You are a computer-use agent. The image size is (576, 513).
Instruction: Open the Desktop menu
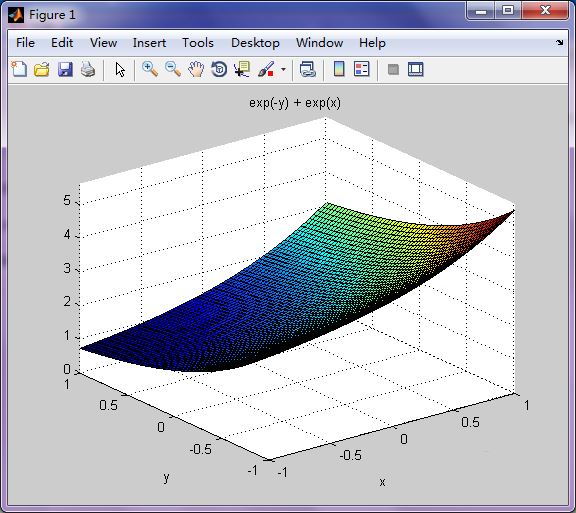[x=255, y=43]
